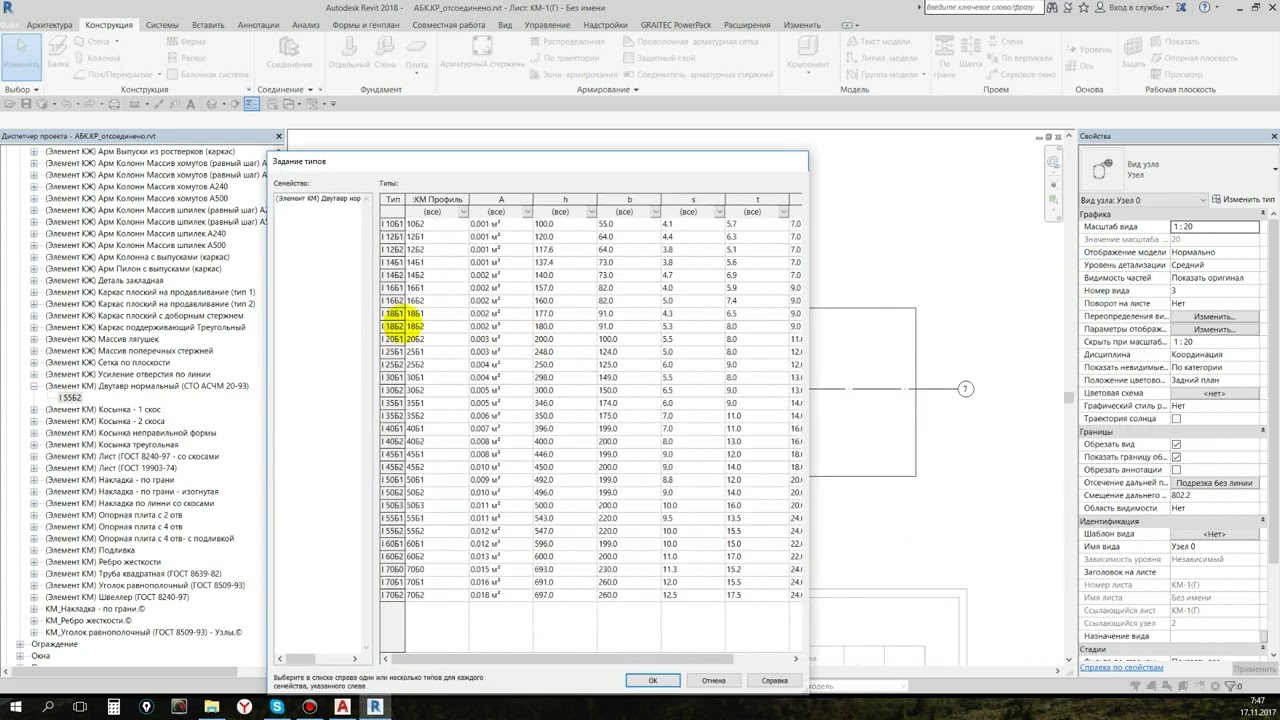This screenshot has width=1280, height=720.
Task: Select the Плита foundation slab tool
Action: pos(416,54)
